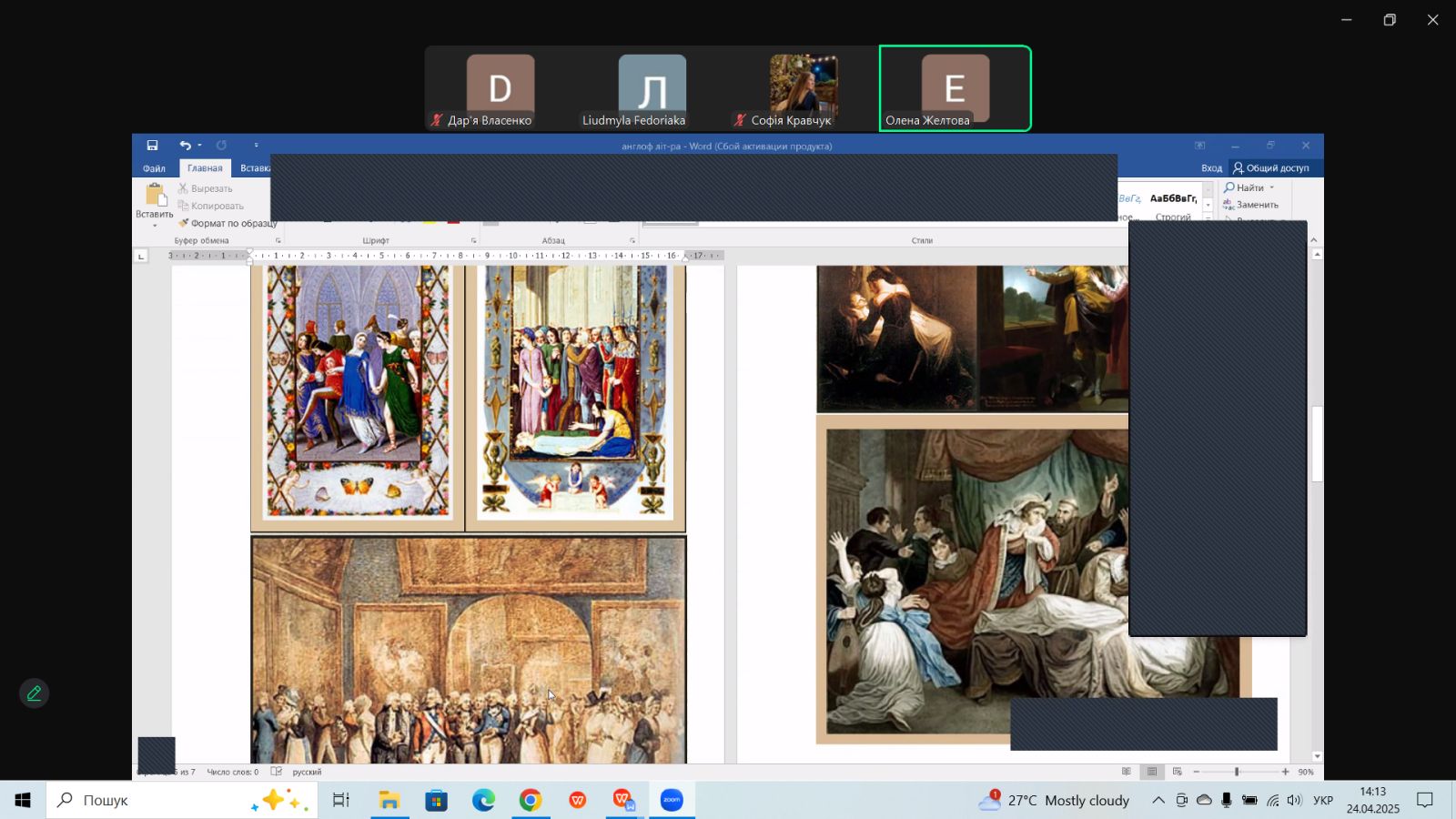Viewport: 1456px width, 819px height.
Task: Click the Общий доступ share button
Action: click(x=1270, y=168)
